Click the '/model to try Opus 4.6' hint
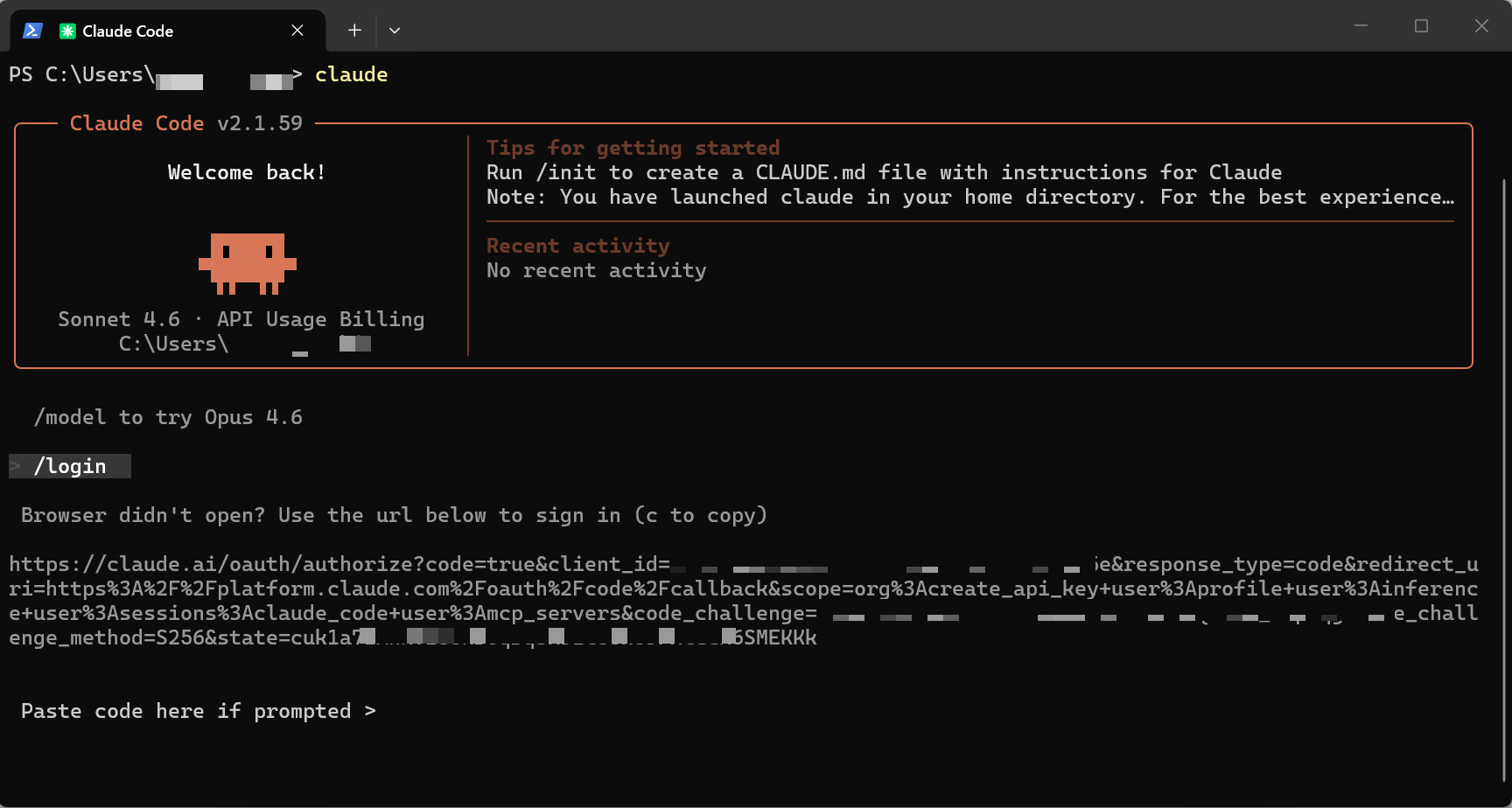 [x=168, y=417]
